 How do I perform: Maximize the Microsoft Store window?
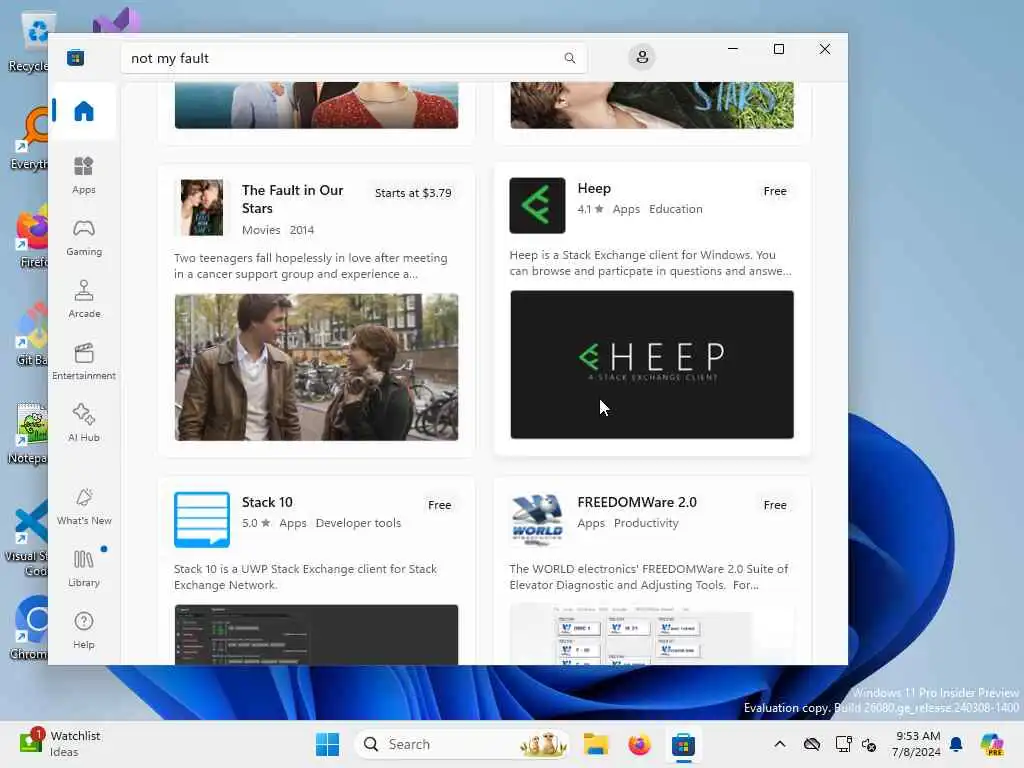click(x=778, y=49)
